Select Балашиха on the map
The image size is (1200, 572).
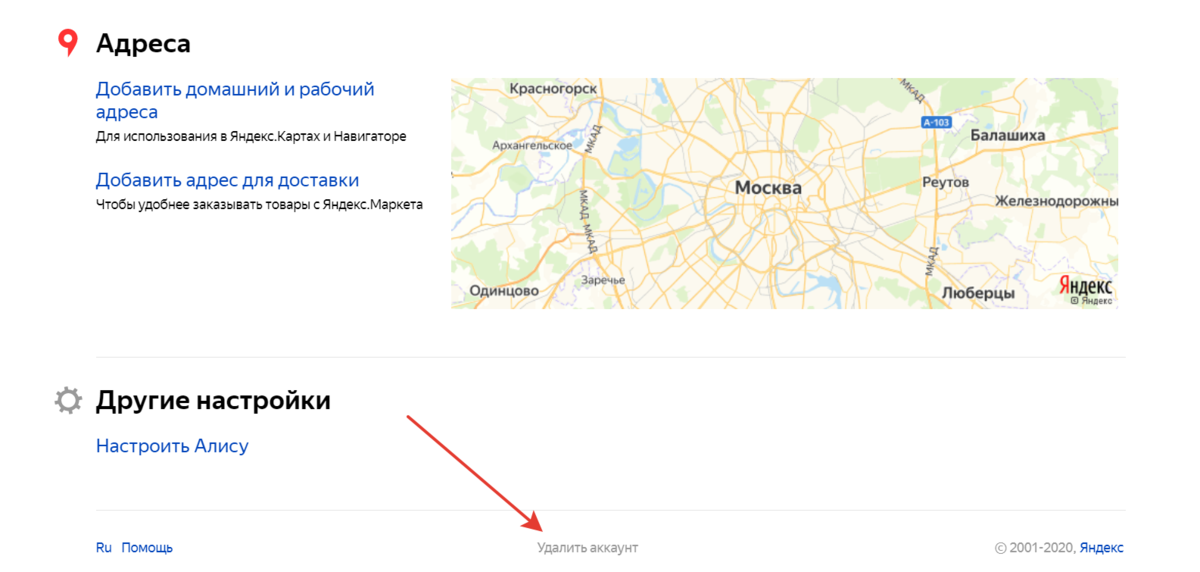pos(1007,135)
